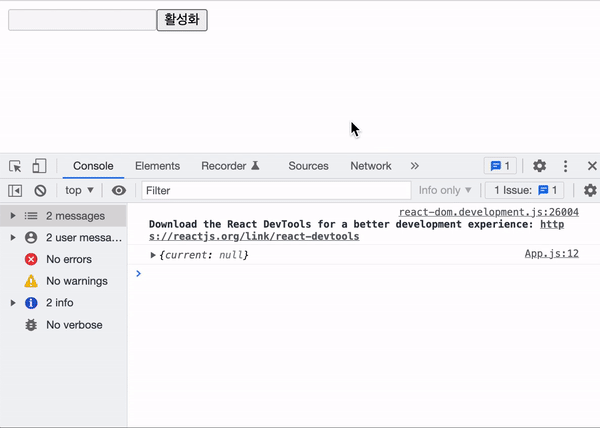The width and height of the screenshot is (600, 428).
Task: Open the Network tab
Action: point(371,166)
